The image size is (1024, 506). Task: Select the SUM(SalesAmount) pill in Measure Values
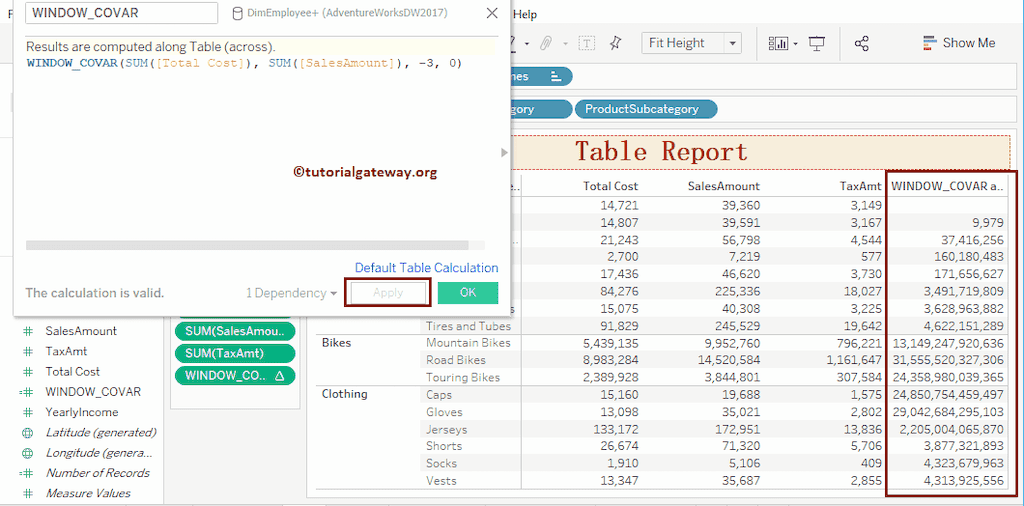235,331
